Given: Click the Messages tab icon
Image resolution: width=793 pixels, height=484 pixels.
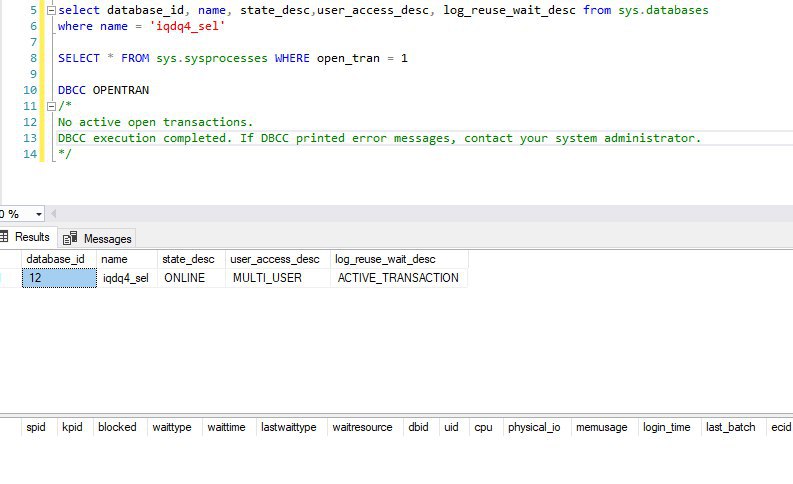Looking at the screenshot, I should (x=70, y=238).
